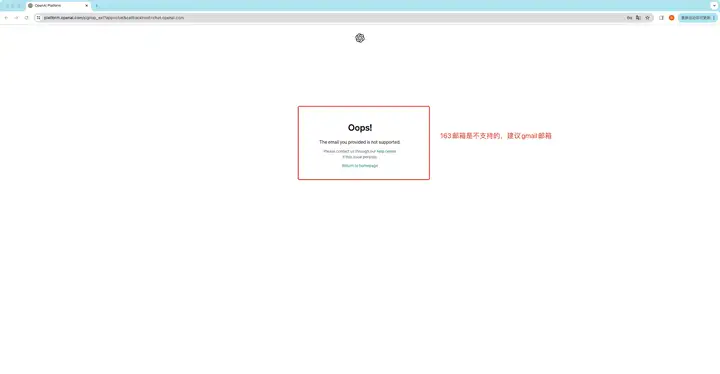Image resolution: width=720 pixels, height=374 pixels.
Task: Open the browser side panel
Action: 661,18
